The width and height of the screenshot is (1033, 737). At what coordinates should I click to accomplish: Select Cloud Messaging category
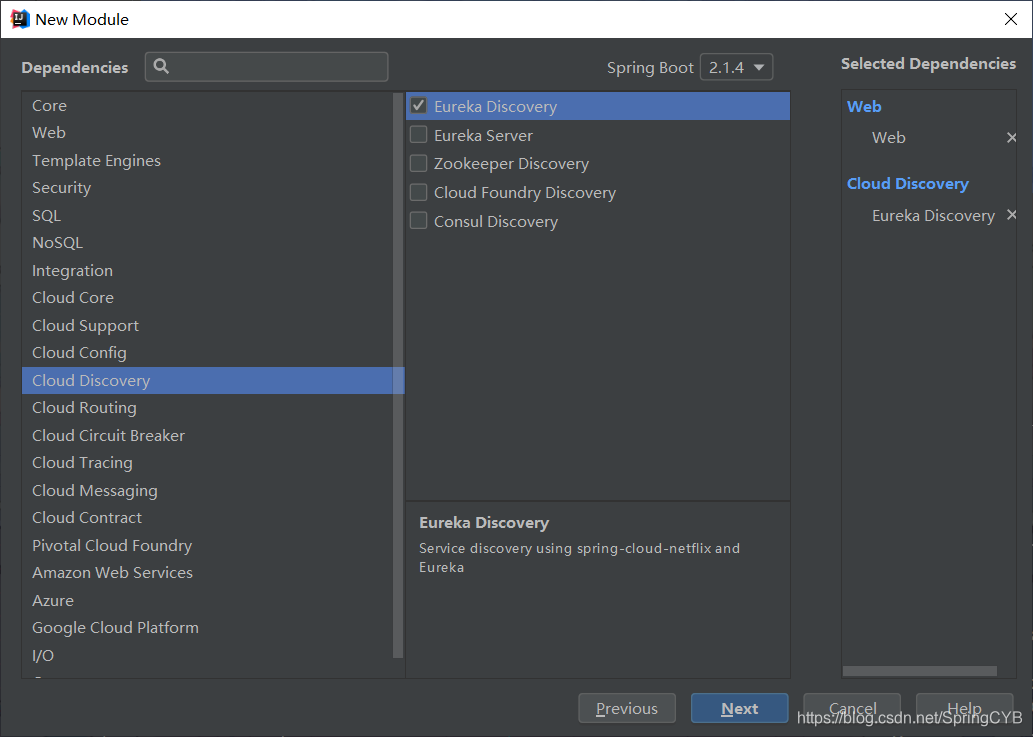tap(207, 491)
